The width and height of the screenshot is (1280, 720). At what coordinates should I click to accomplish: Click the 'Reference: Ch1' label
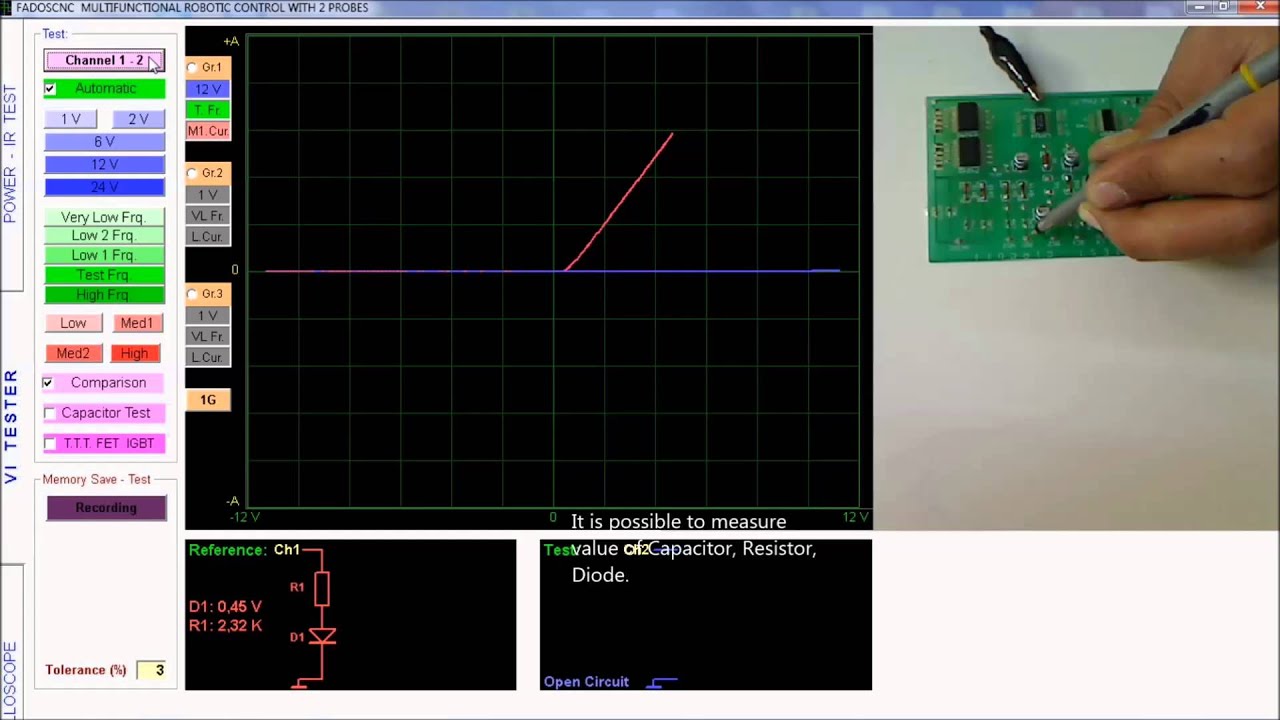pyautogui.click(x=244, y=550)
